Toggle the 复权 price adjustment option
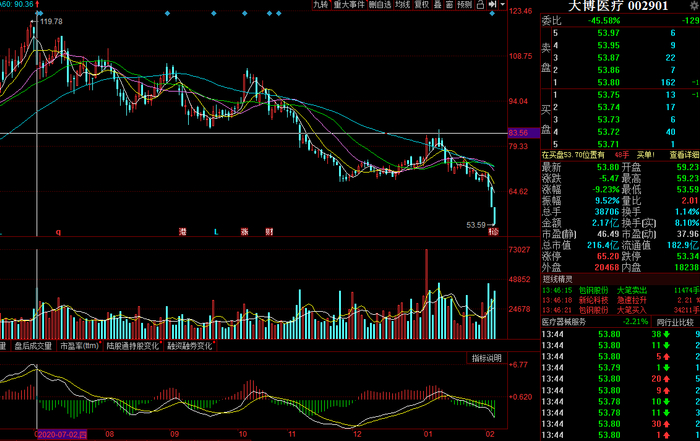Viewport: 700px width, 441px height. pos(422,5)
